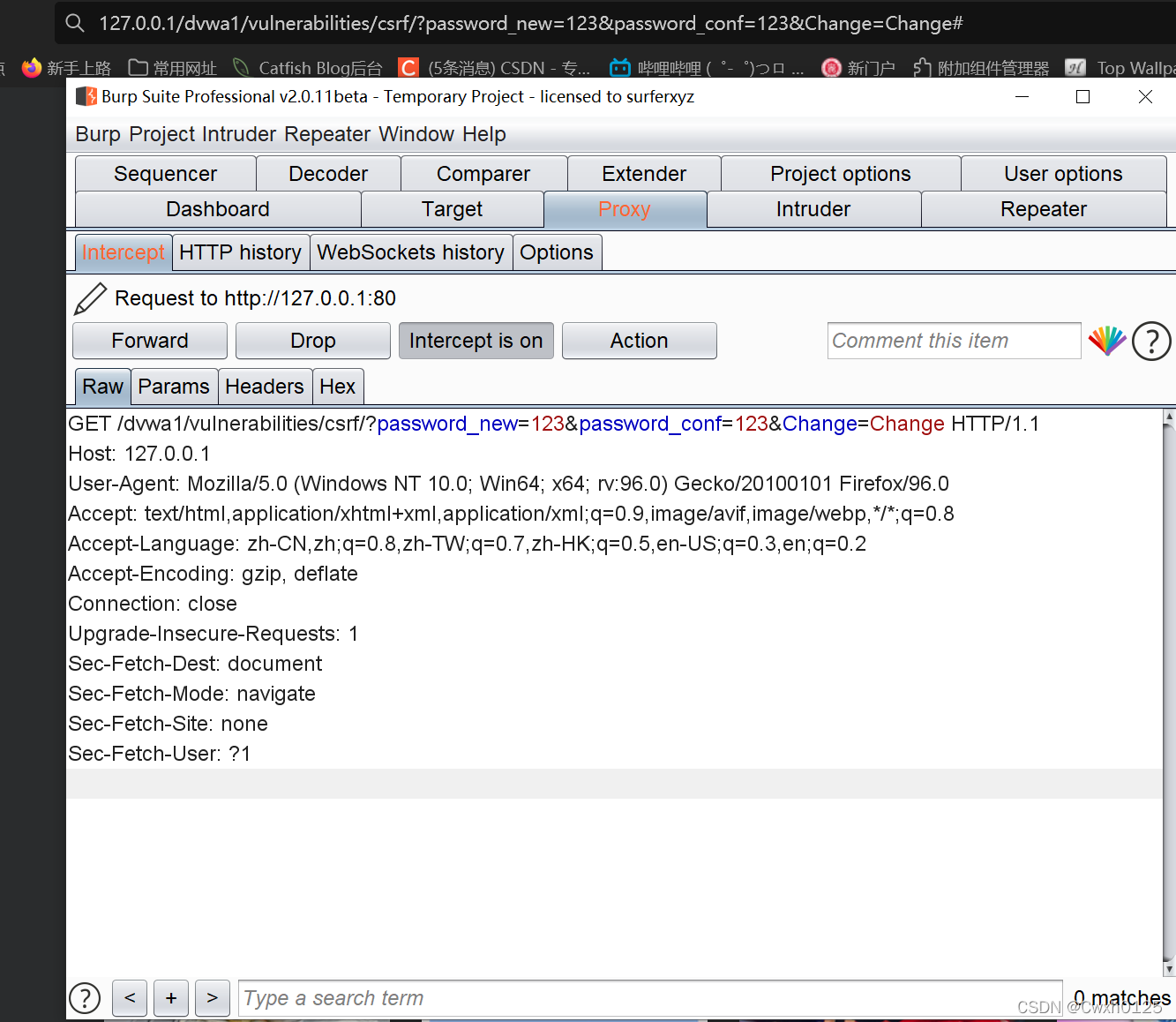Drop the intercepted request

pyautogui.click(x=313, y=341)
